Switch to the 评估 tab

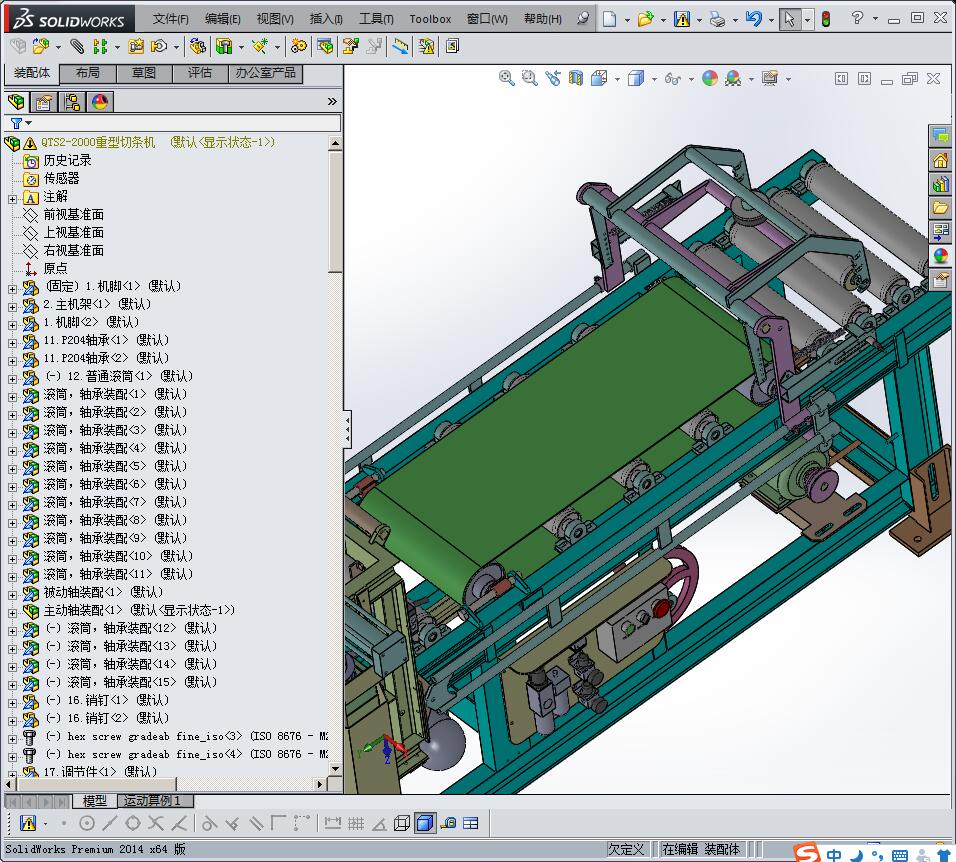tap(200, 73)
